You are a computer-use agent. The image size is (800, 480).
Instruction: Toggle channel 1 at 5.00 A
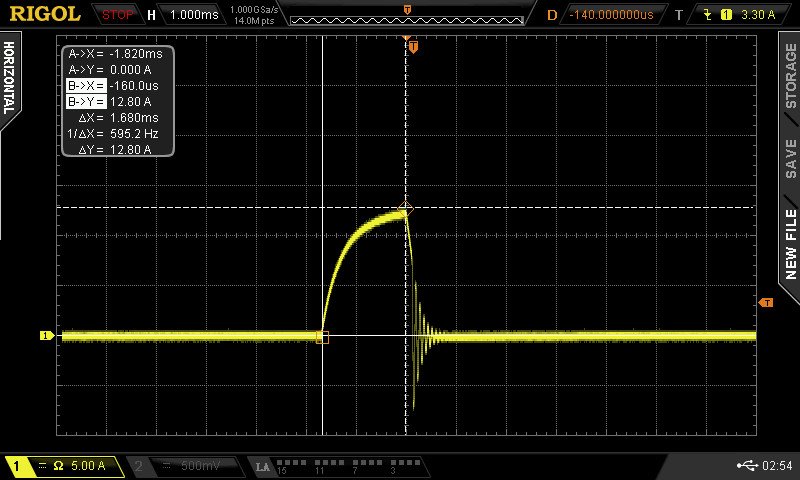tap(64, 466)
